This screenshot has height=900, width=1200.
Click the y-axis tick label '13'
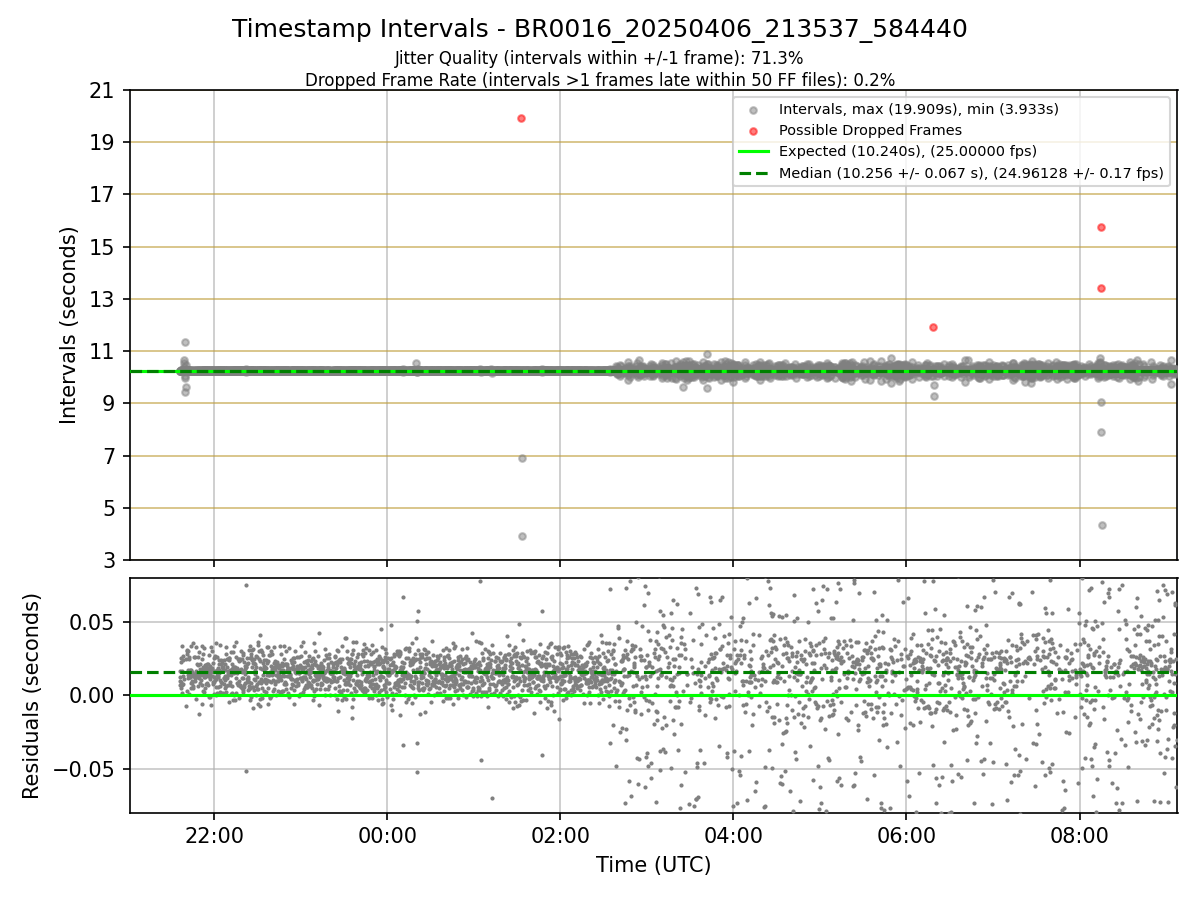[101, 299]
